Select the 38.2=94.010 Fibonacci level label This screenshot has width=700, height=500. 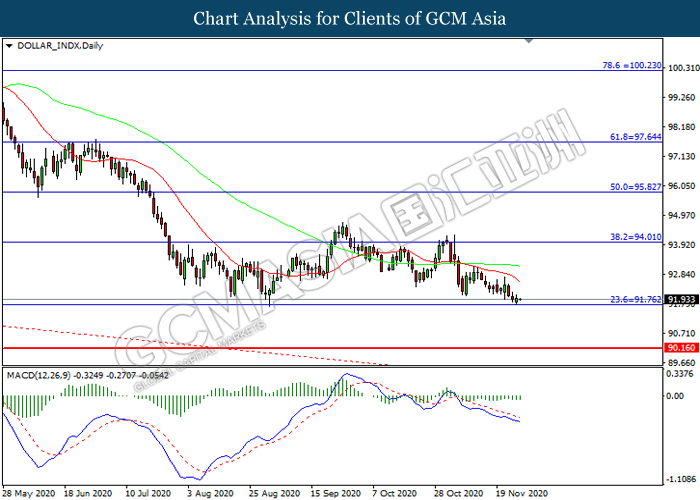tap(636, 237)
